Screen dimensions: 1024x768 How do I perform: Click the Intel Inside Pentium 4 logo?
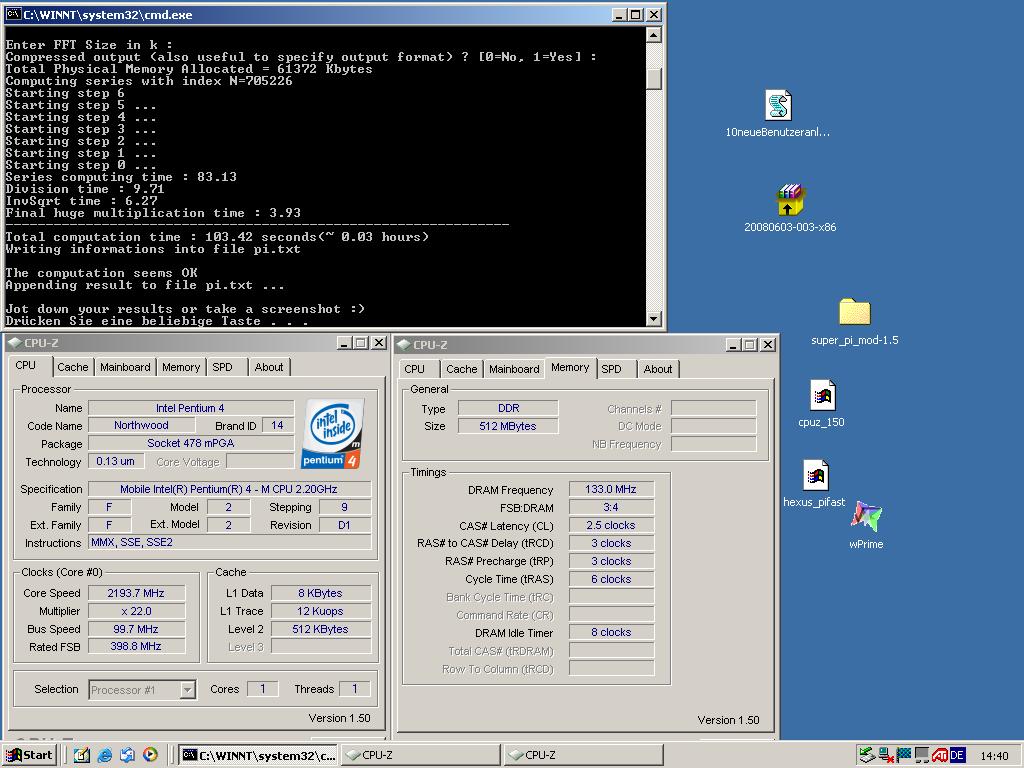333,433
